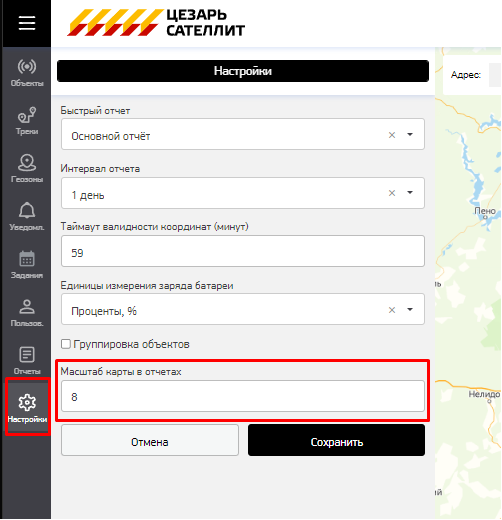Open the Пользов. users icon
The image size is (502, 520).
pos(27,307)
